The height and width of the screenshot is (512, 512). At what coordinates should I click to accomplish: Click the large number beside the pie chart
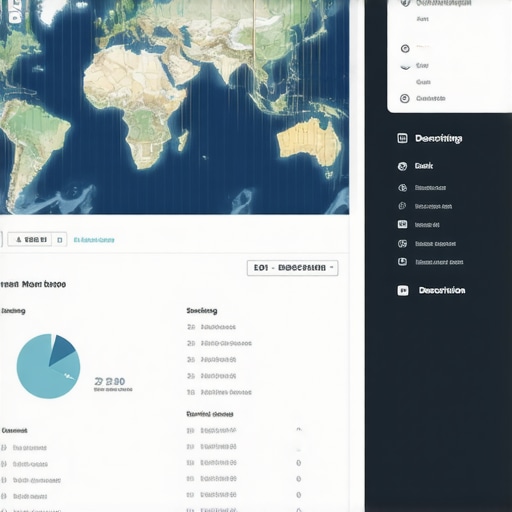[x=110, y=381]
